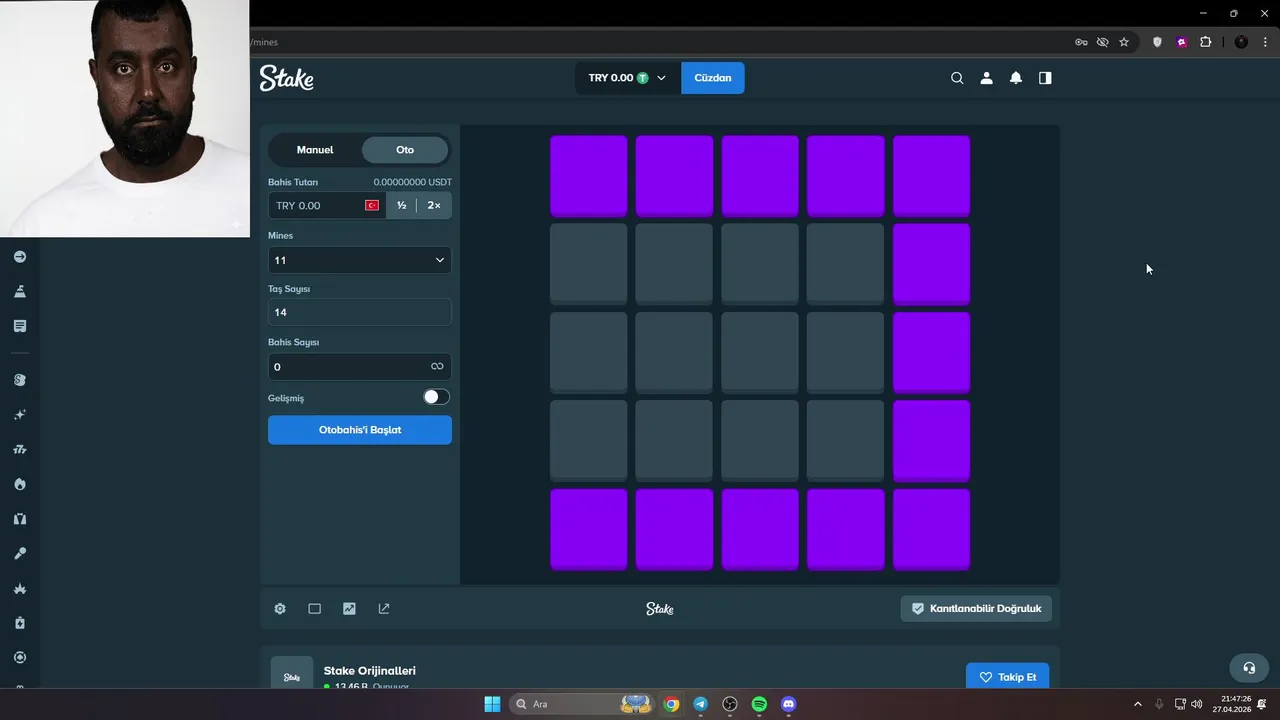
Task: Open the microphone icon in the sidebar
Action: [20, 554]
